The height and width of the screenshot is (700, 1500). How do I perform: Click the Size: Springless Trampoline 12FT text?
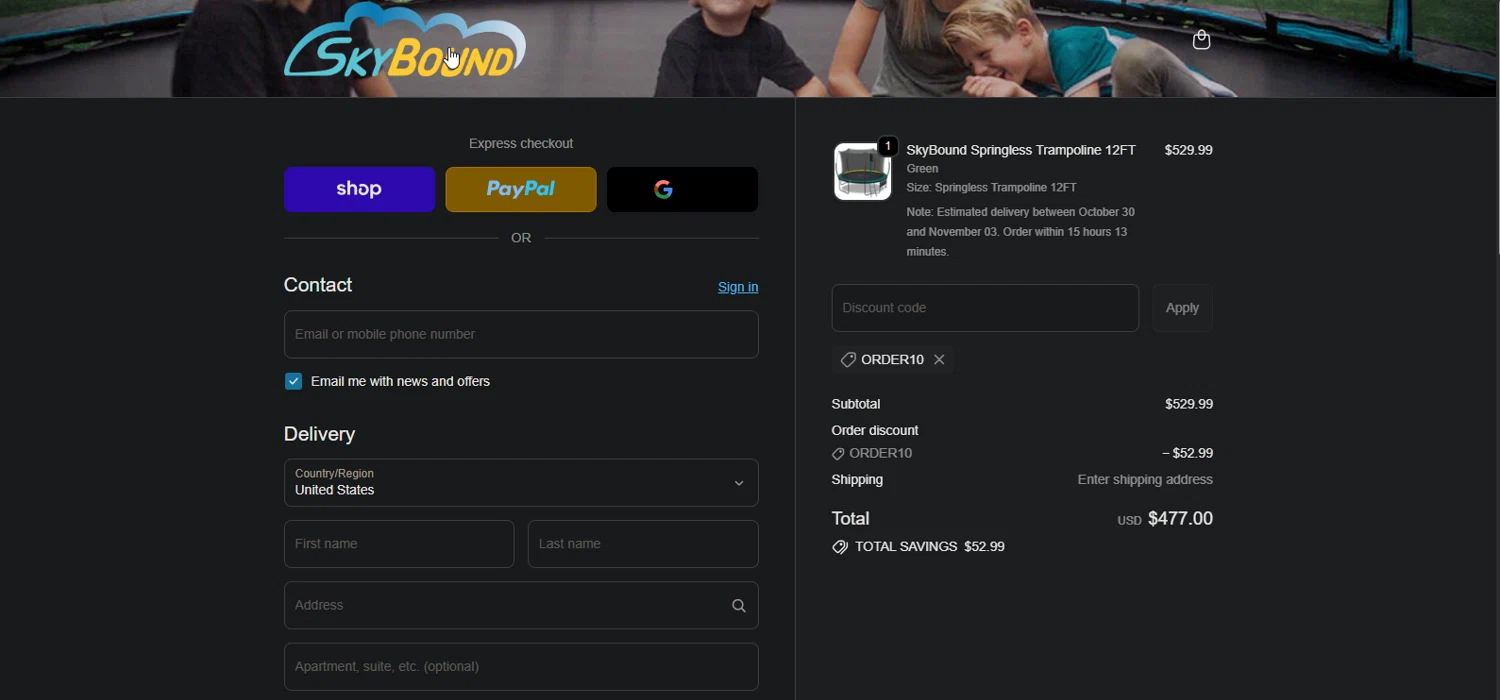coord(991,188)
